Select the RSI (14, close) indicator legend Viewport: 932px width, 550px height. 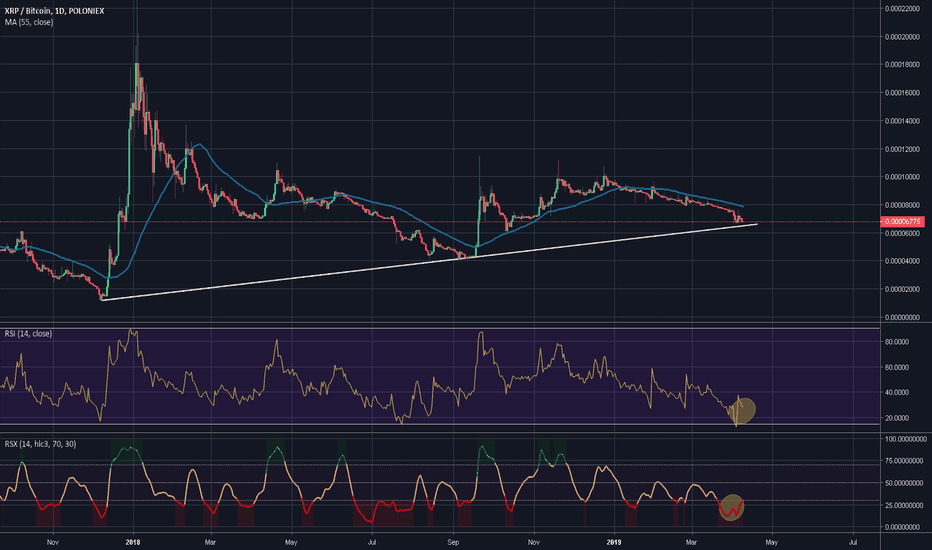28,334
